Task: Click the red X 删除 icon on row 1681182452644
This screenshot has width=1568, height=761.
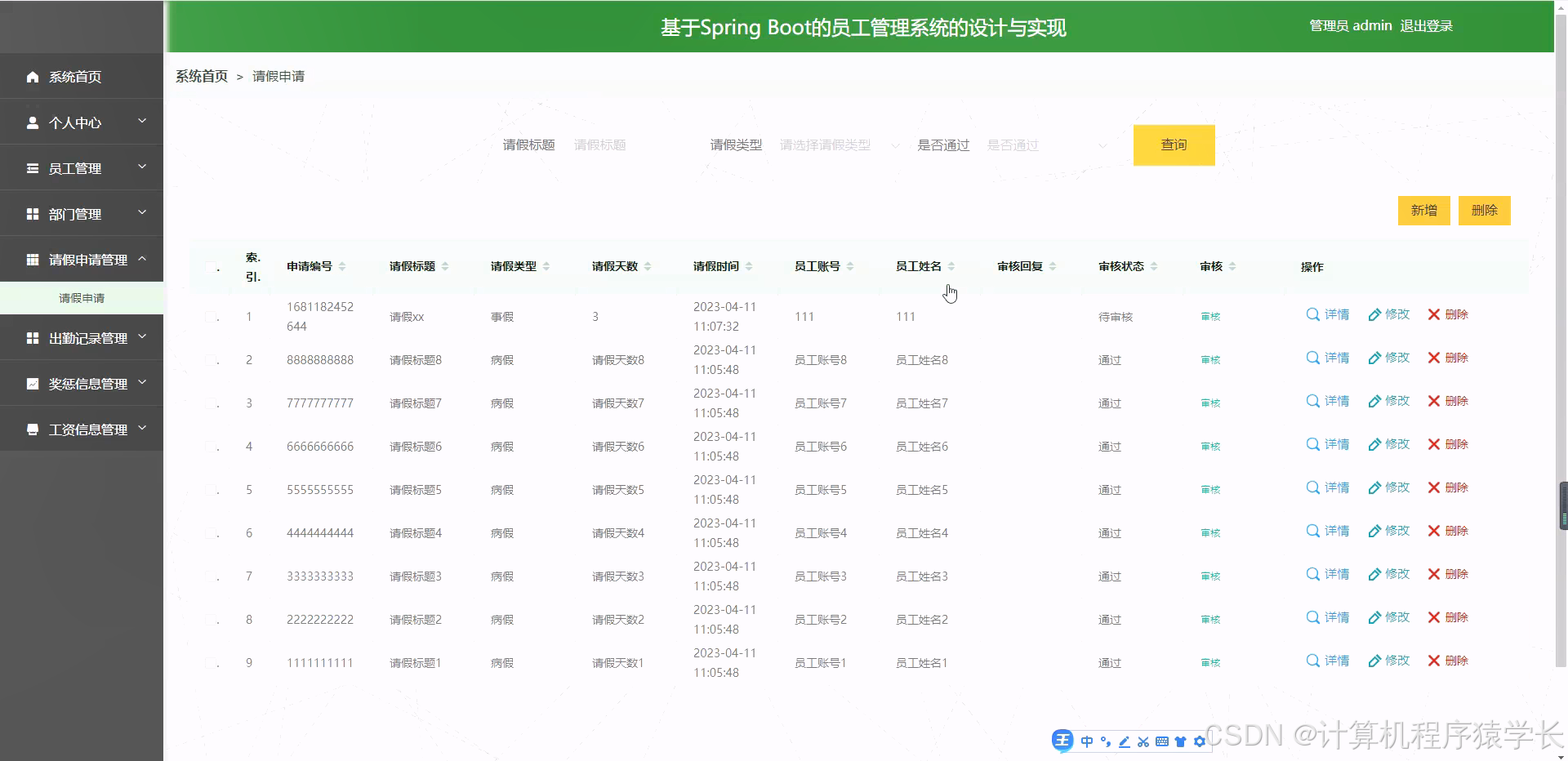Action: point(1432,314)
